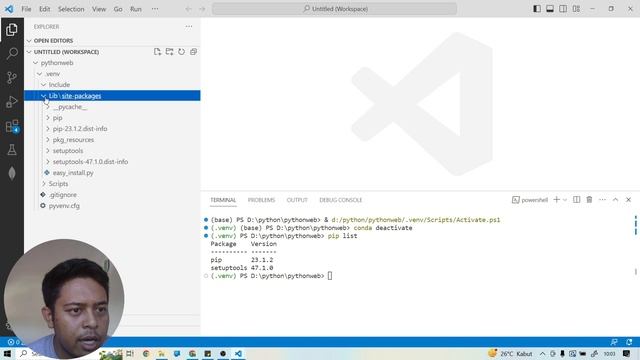Toggle secondary side bar layout icon
The width and height of the screenshot is (640, 360).
(563, 9)
